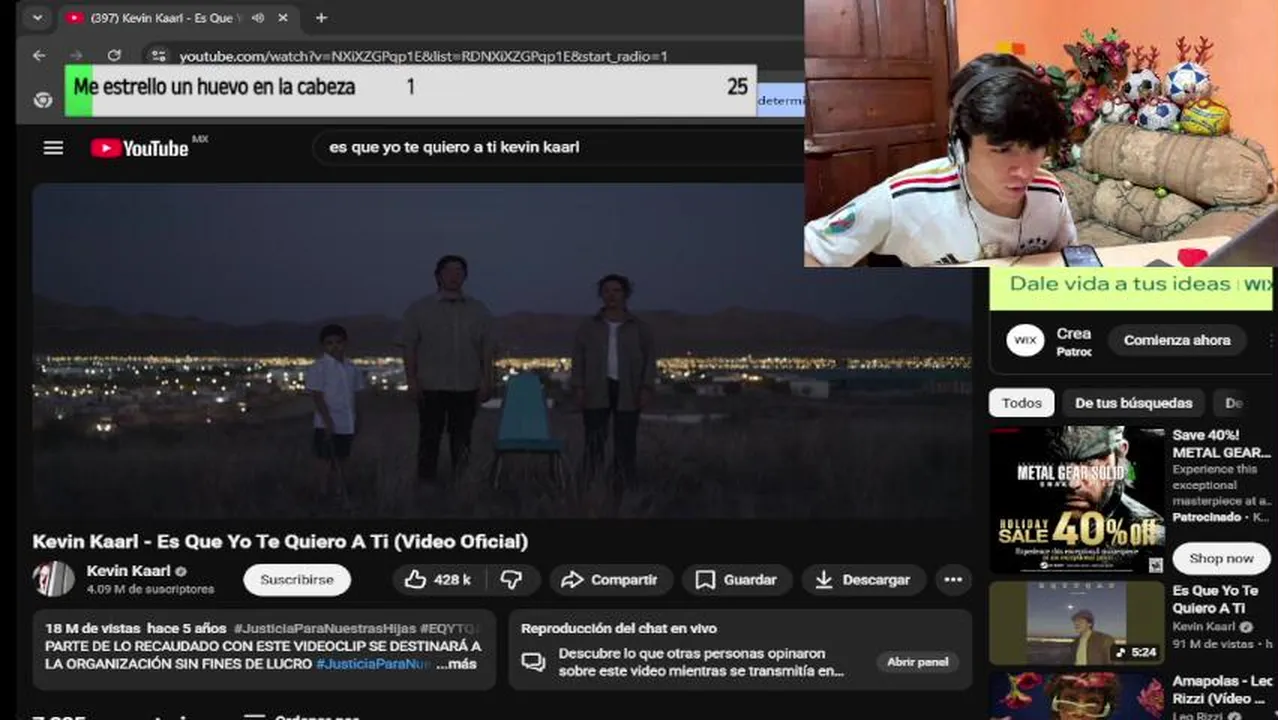Click Shop now on the Metal Gear ad
Screen dimensions: 1278x720
[x=1221, y=559]
